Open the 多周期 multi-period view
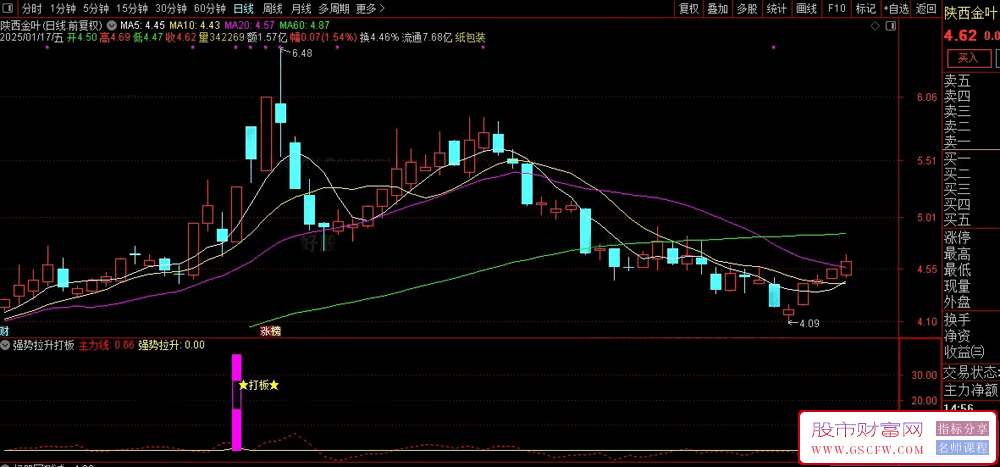This screenshot has height=467, width=1000. 334,8
